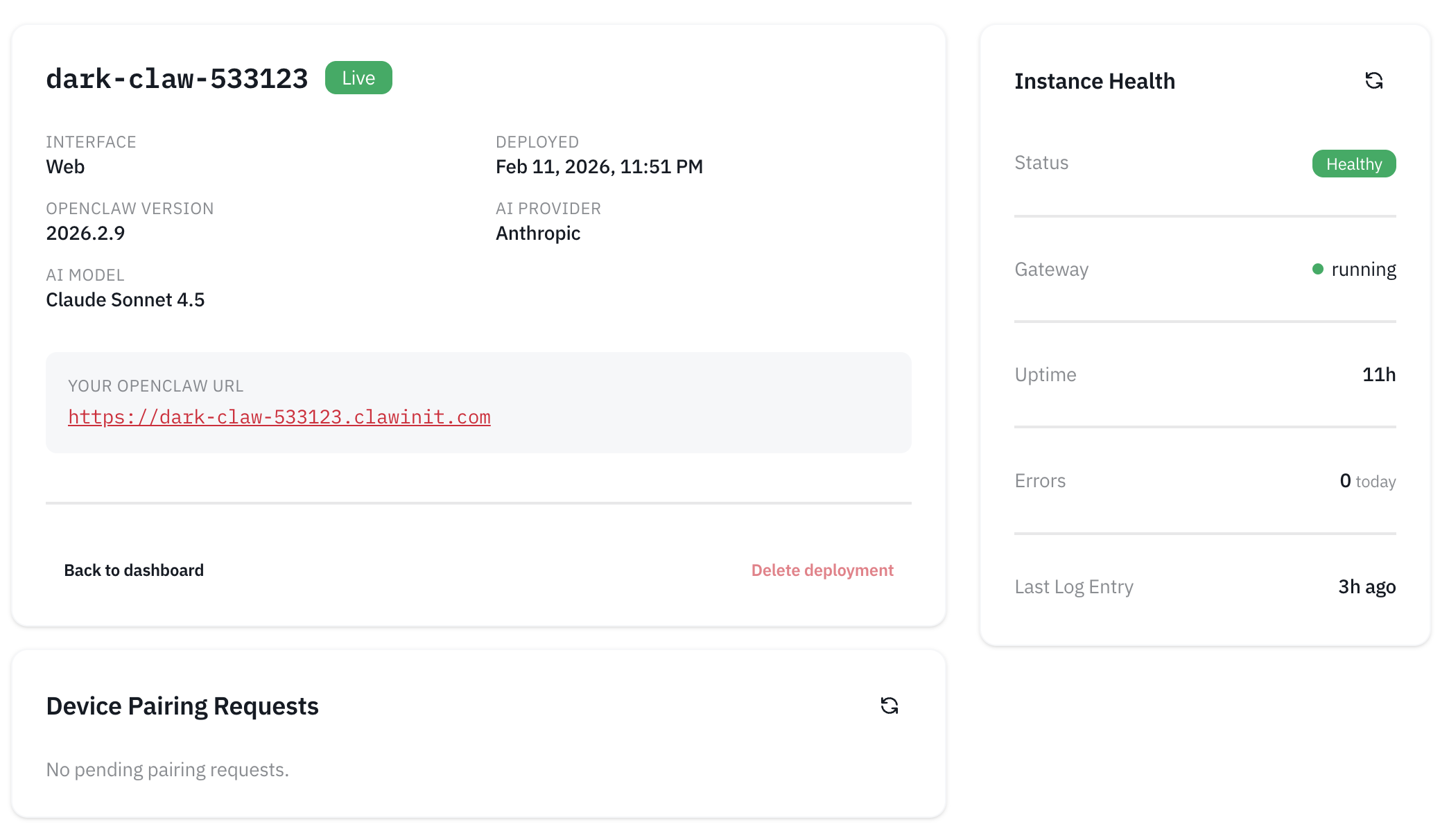Select the Anthropic provider label
Screen dimensions: 1449x840
(538, 233)
